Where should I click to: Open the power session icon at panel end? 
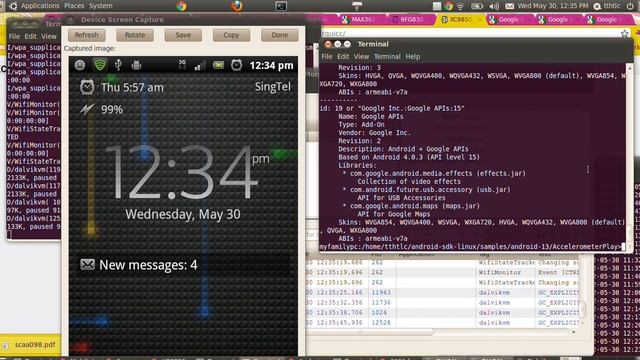(x=631, y=6)
